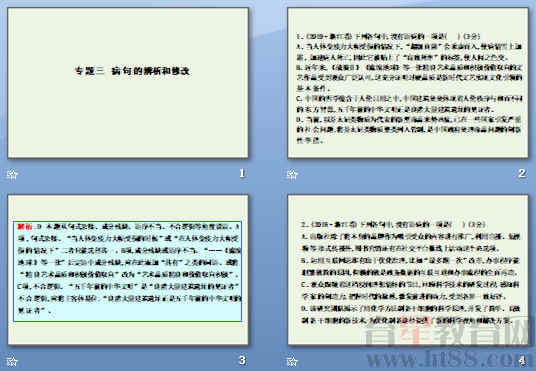This screenshot has width=536, height=371.
Task: Select the slide 4 thumbnail with question 2
Action: (408, 270)
